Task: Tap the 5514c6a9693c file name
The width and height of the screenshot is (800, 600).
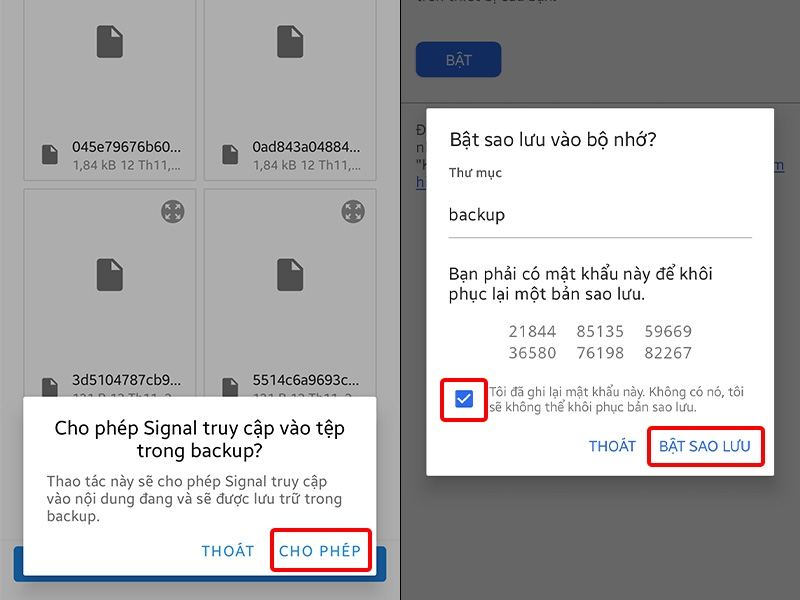Action: pyautogui.click(x=306, y=380)
